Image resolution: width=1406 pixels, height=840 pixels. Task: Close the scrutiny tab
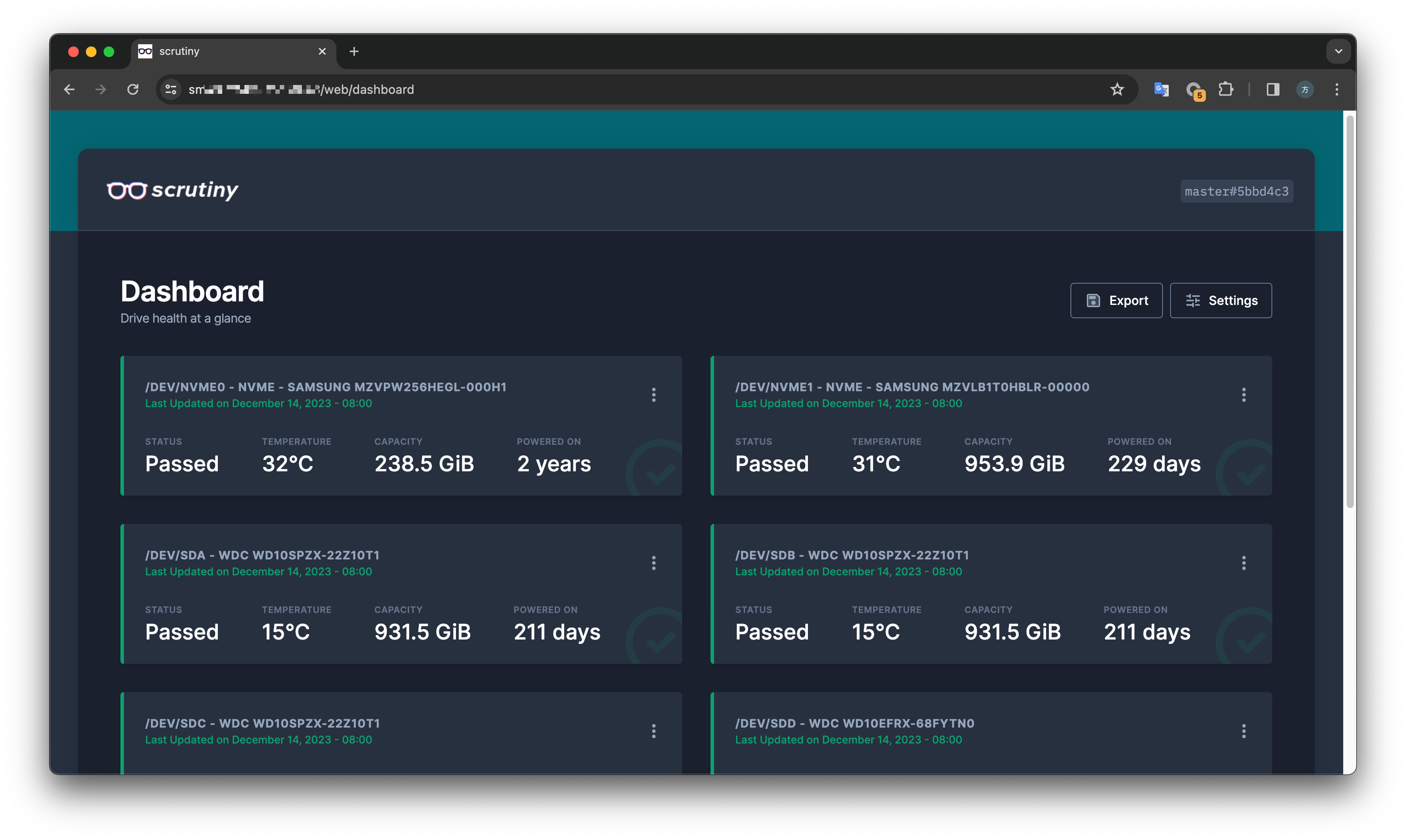coord(322,51)
